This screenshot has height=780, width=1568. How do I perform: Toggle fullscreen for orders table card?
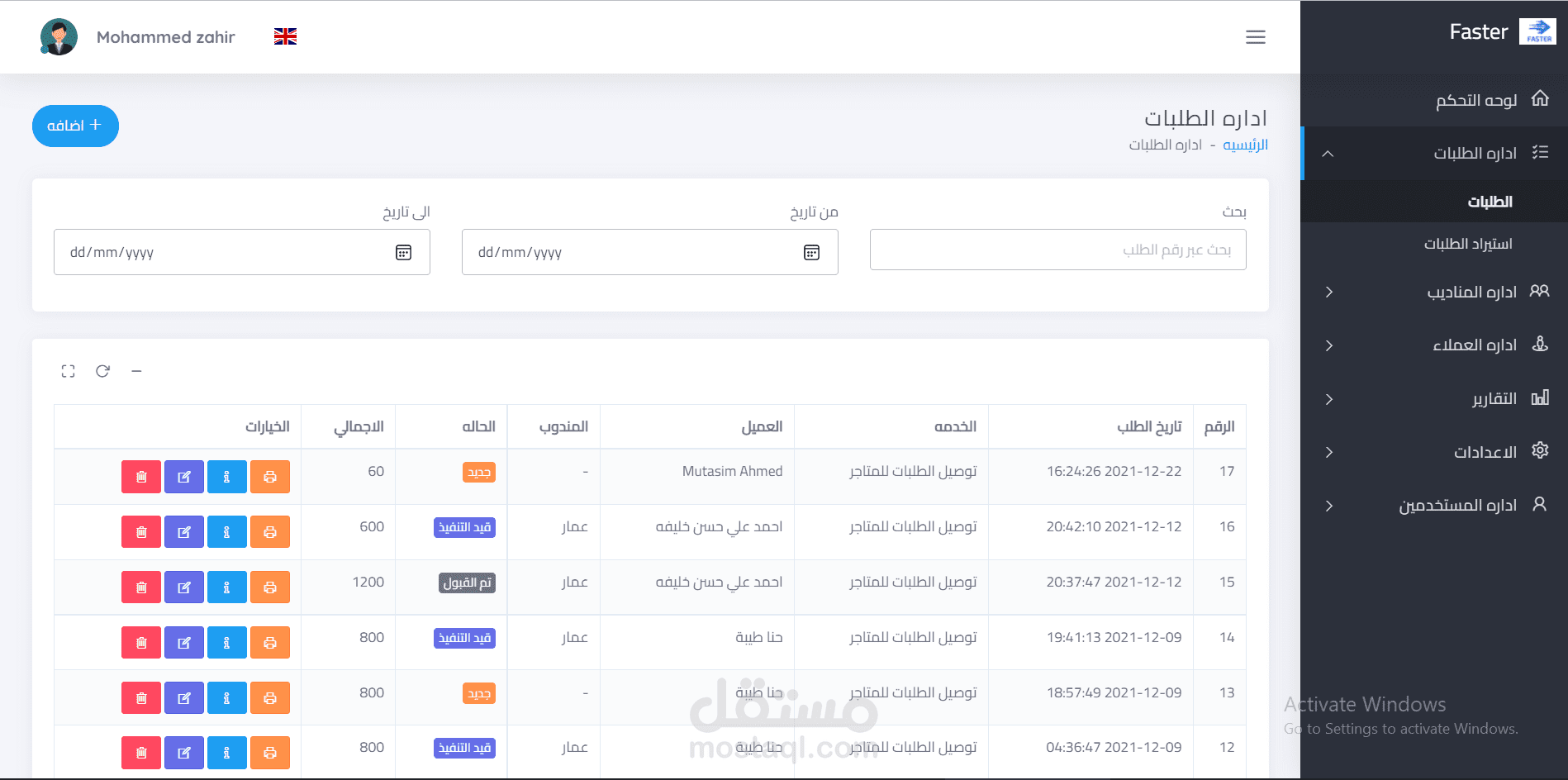pos(69,371)
